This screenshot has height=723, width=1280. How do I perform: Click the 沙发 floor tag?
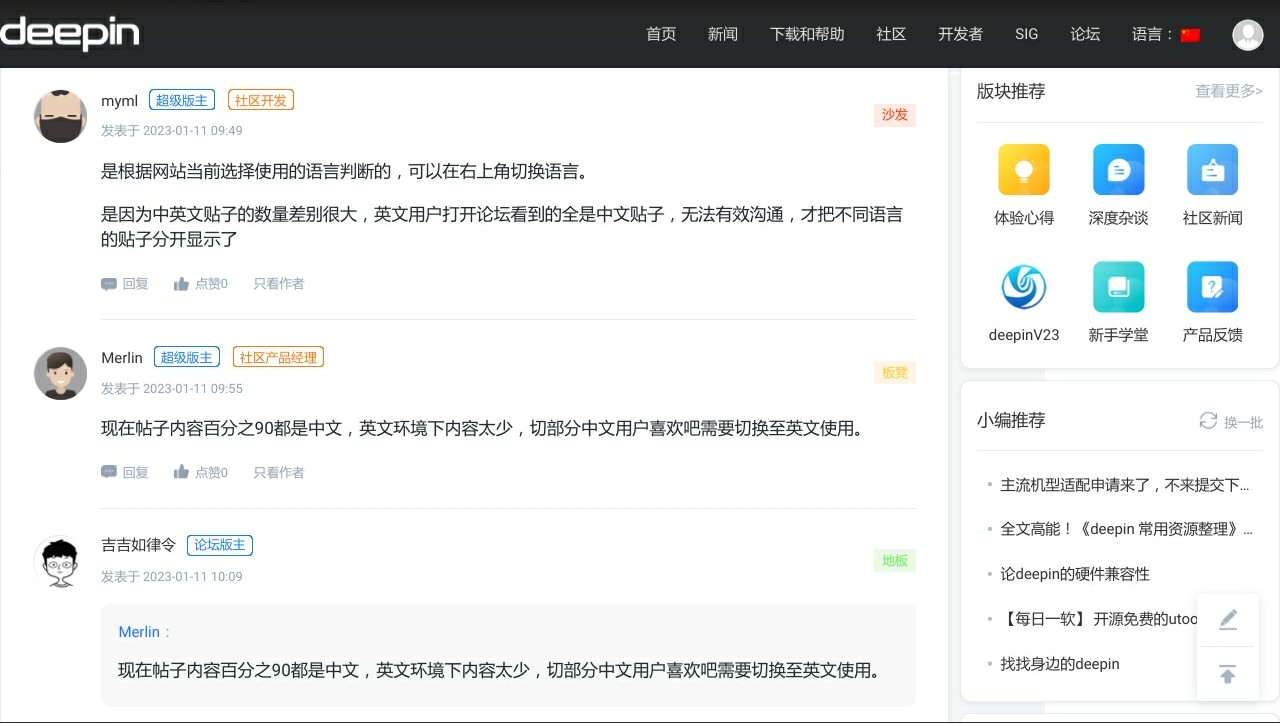895,115
